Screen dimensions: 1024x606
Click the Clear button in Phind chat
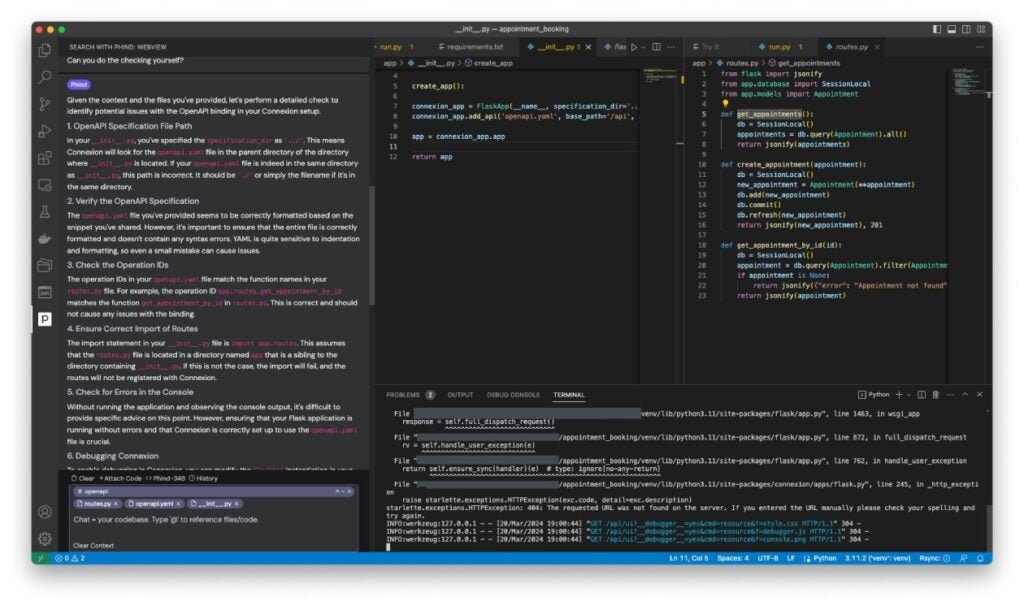(83, 478)
